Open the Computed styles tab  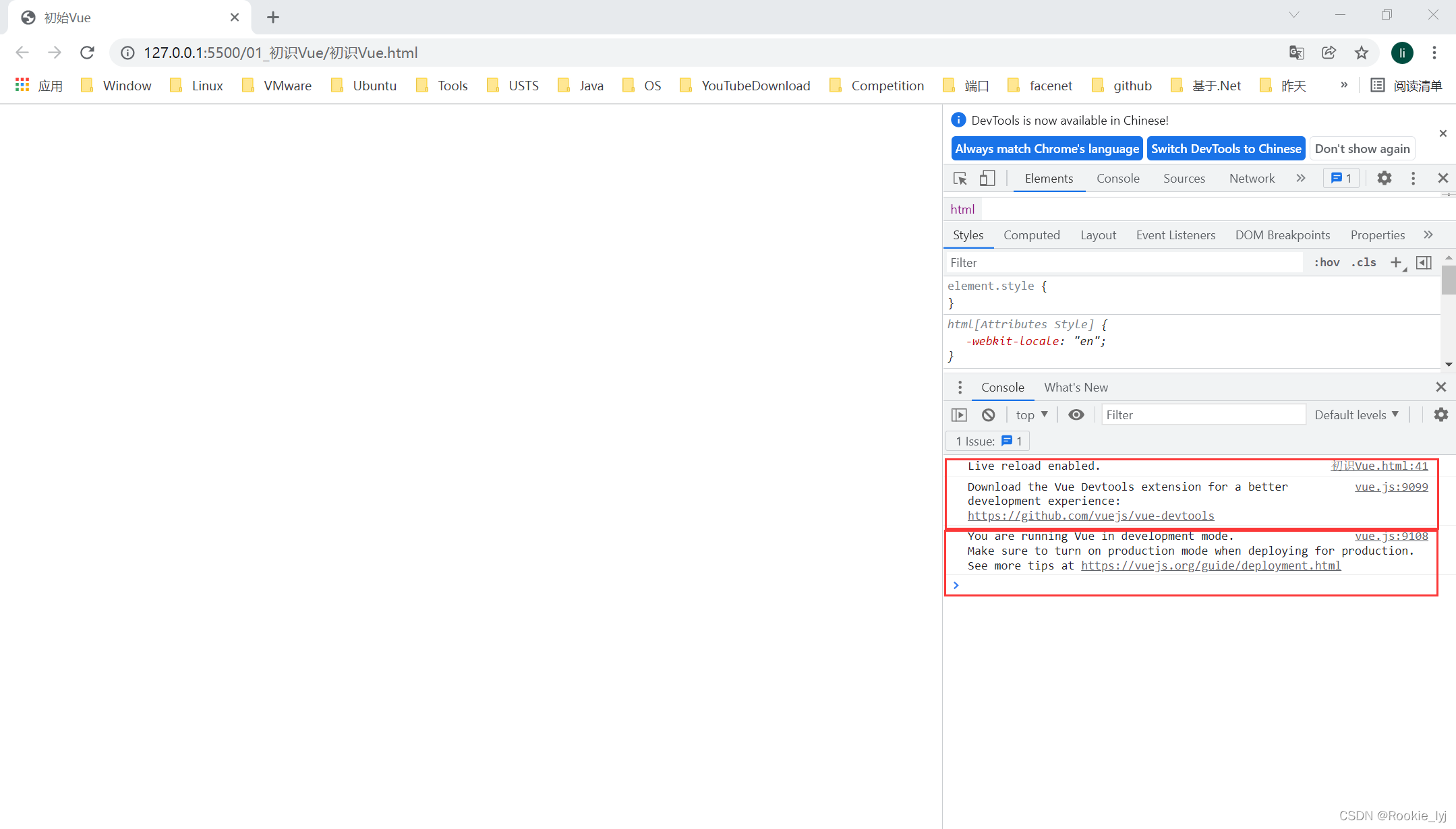(x=1031, y=235)
